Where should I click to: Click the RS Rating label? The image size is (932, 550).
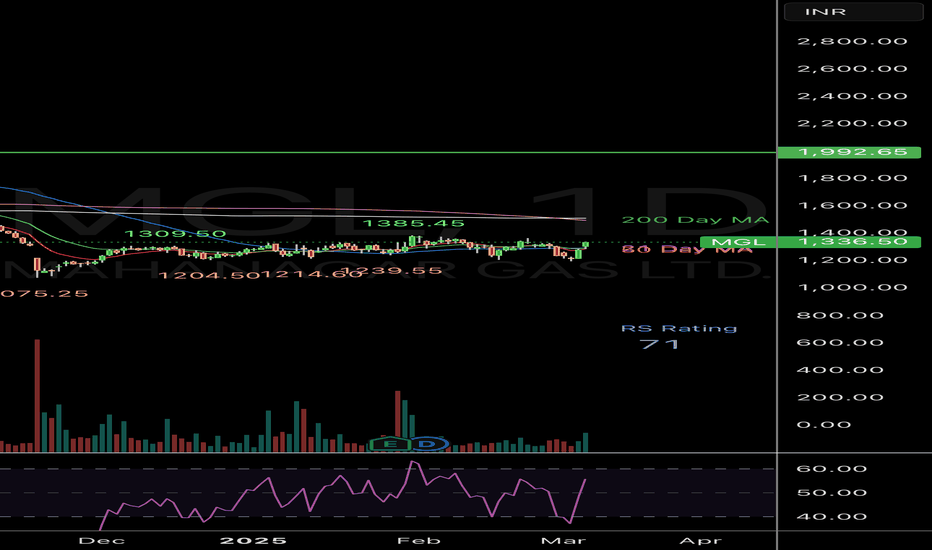[x=679, y=328]
